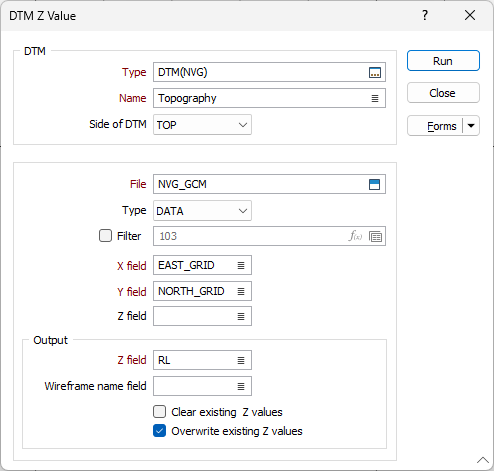Open the output Z field RL list icon
Image resolution: width=494 pixels, height=471 pixels.
[x=241, y=360]
